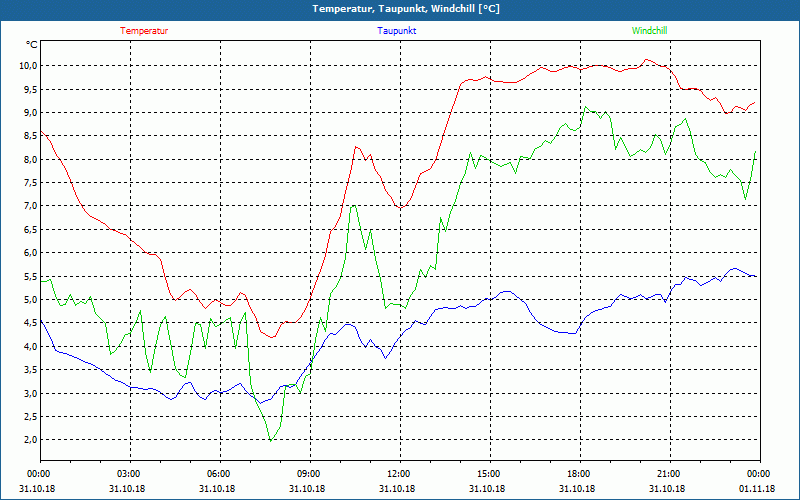Click the 21:00 time axis label

click(x=670, y=474)
